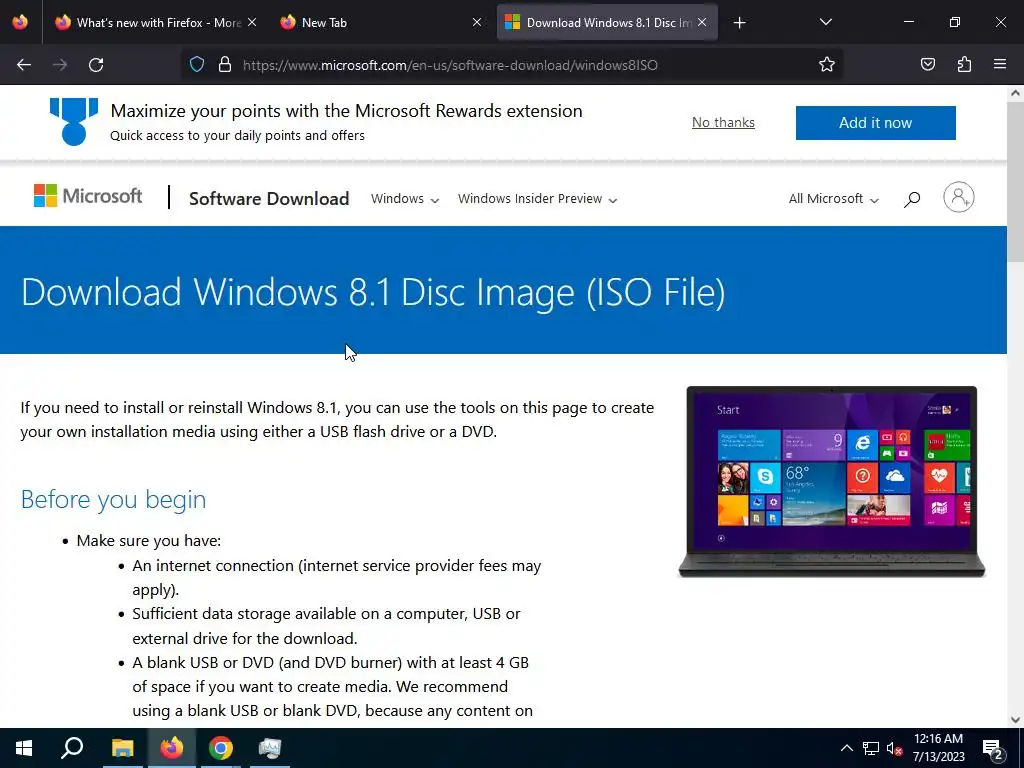Viewport: 1024px width, 768px height.
Task: Open the Save to Pocket icon
Action: (927, 65)
